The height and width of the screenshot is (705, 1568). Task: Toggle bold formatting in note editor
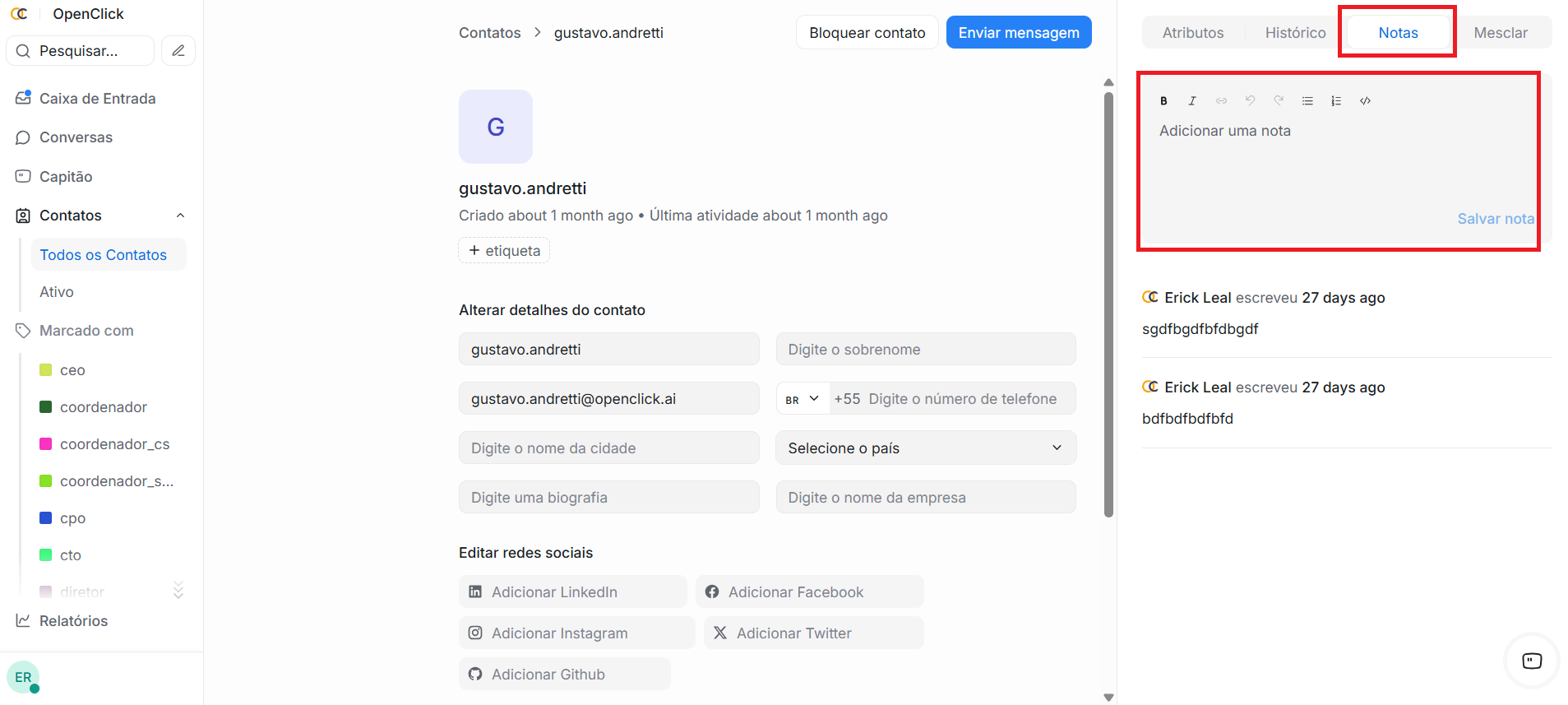(x=1163, y=101)
